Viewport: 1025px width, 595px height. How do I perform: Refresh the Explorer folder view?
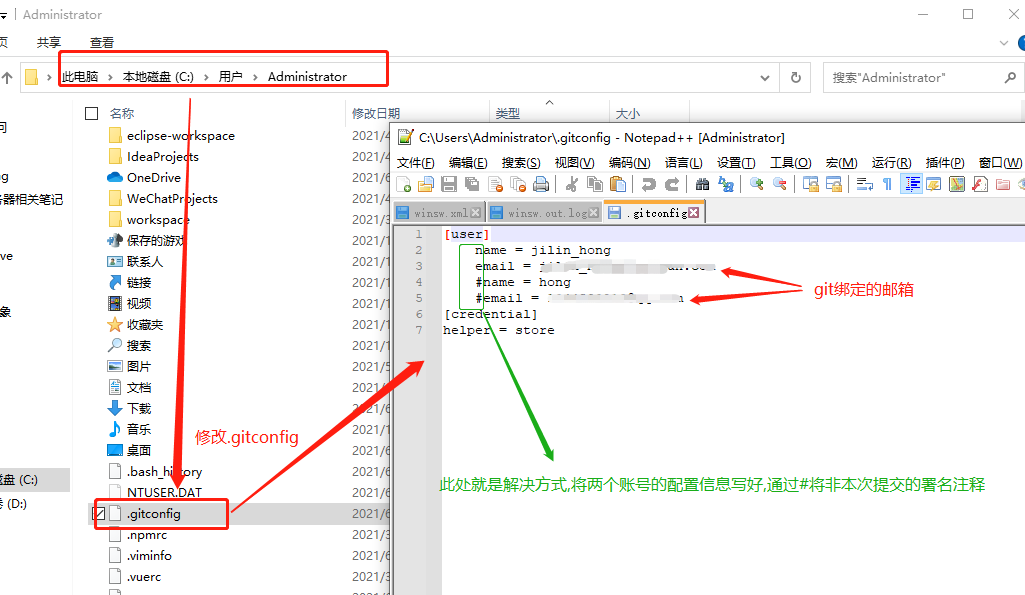click(x=796, y=77)
